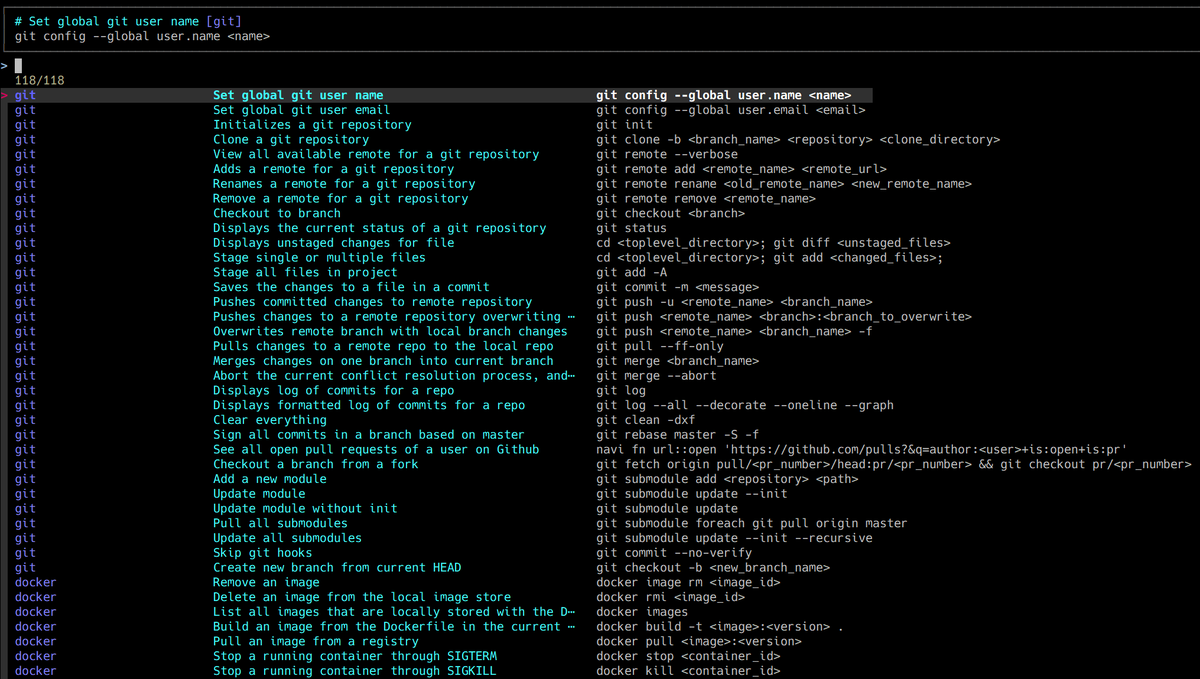
Task: Choose 'Pushes committed changes to remote repository'
Action: point(372,302)
